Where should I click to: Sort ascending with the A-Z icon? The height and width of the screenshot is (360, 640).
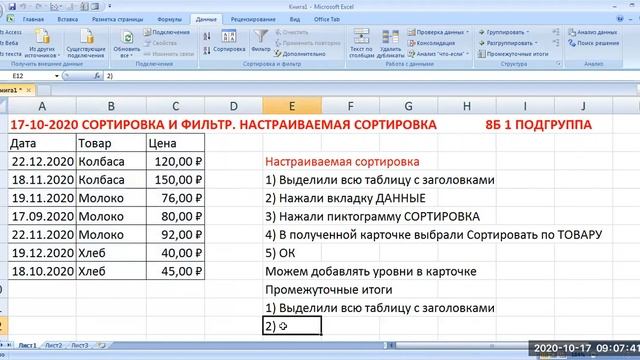point(207,36)
